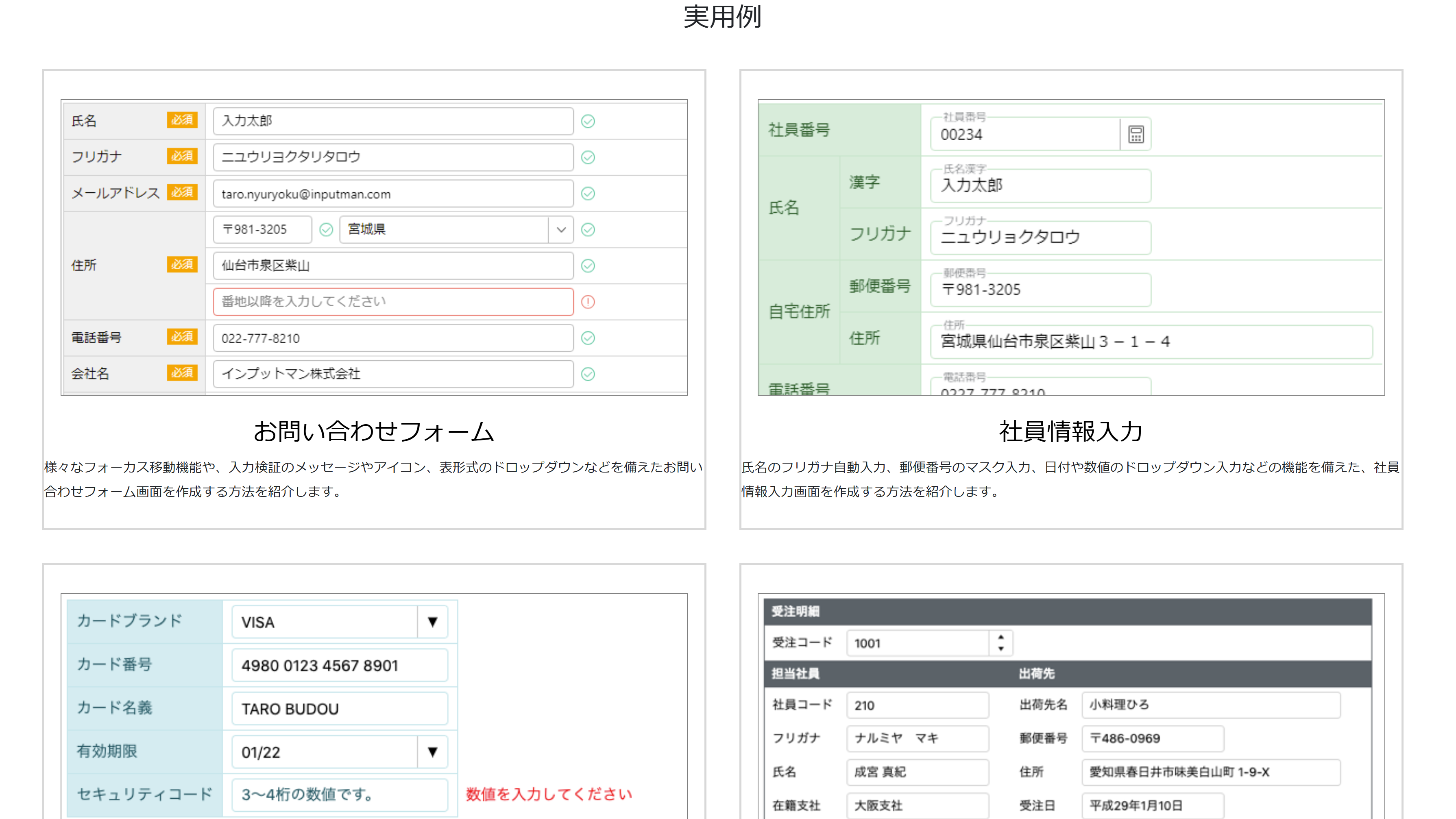Click the employee フリガナ input ニュウリョクタロウ
The height and width of the screenshot is (819, 1456).
1041,237
